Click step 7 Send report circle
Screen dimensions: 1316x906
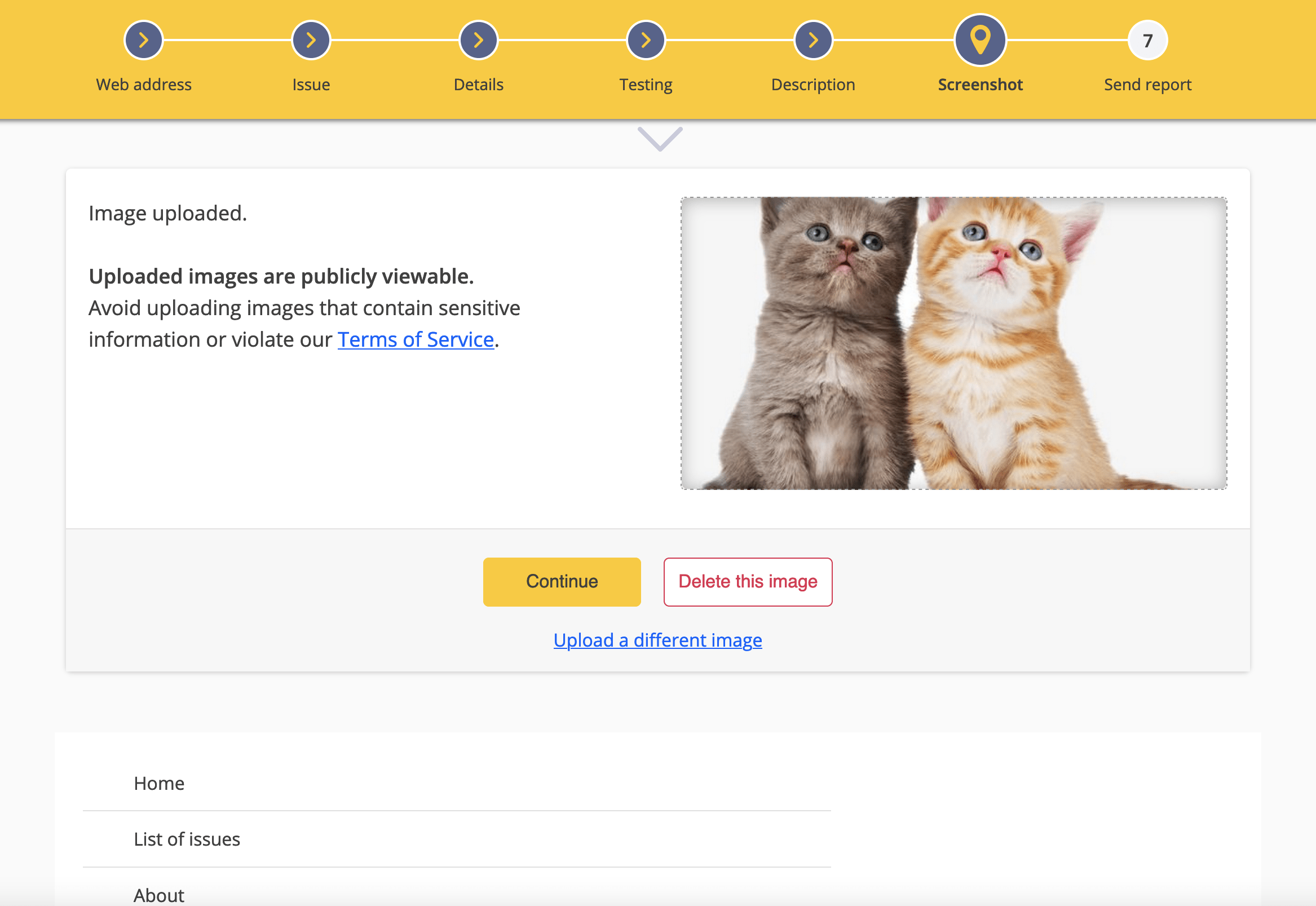point(1148,41)
